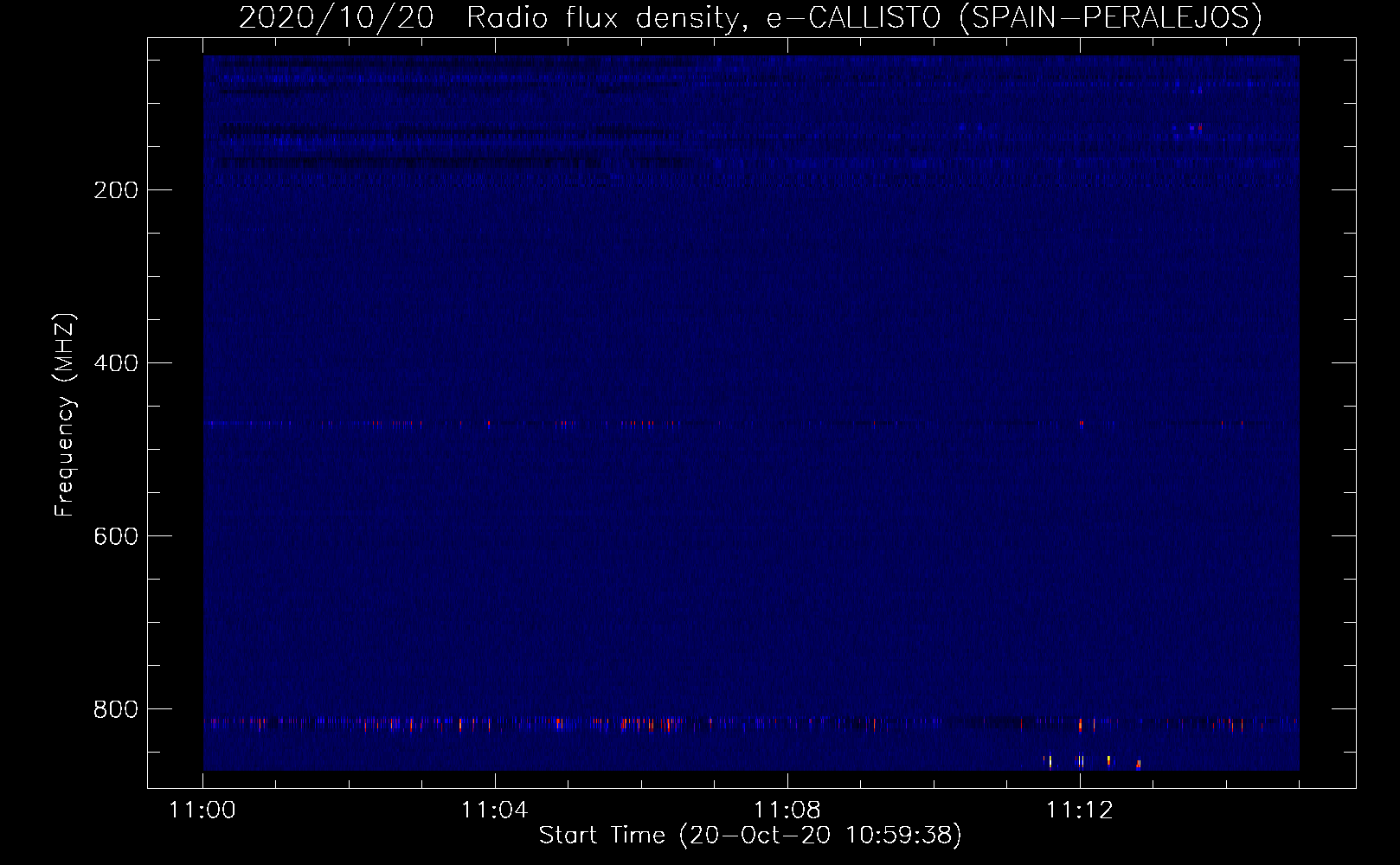The image size is (1400, 865).
Task: Click the 11:08 time tick label
Action: 787,811
